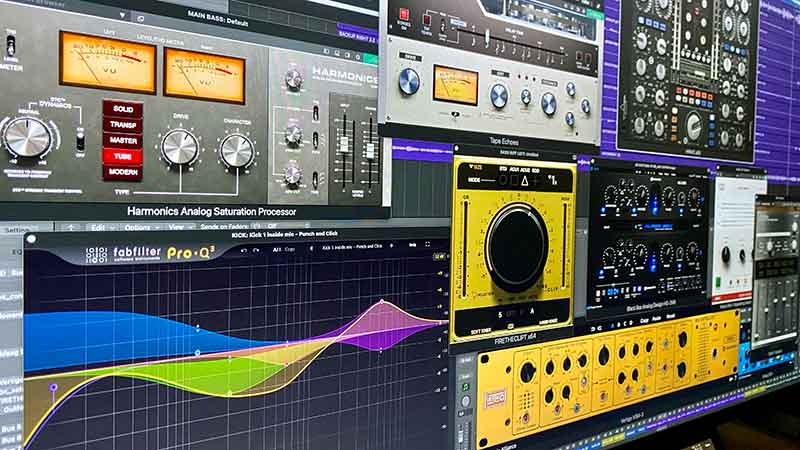Select the pink peak EQ band node
800x450 pixels.
[x=382, y=302]
